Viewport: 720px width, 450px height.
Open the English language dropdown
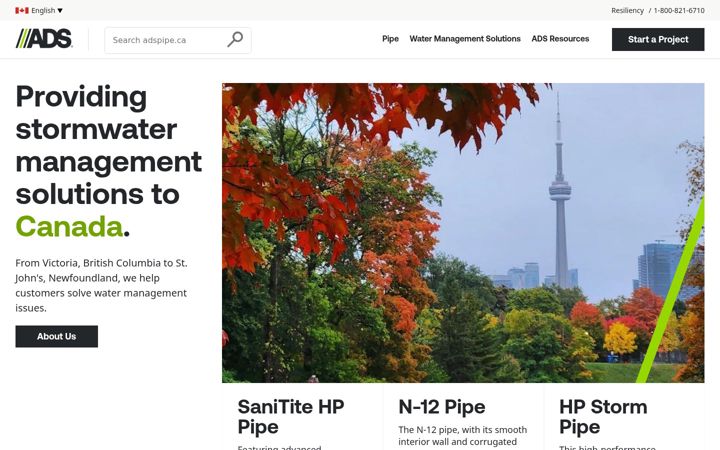[x=47, y=10]
